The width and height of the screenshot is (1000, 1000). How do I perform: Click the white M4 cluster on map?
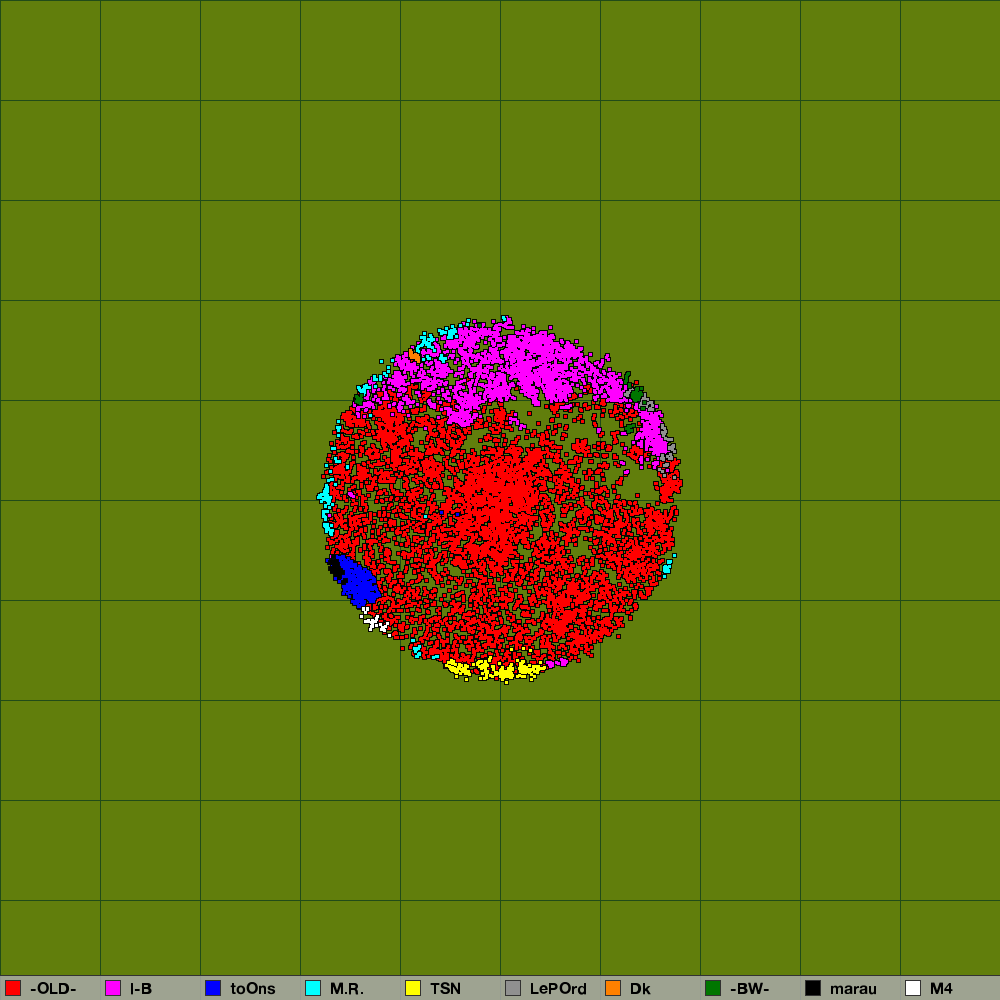(x=375, y=621)
